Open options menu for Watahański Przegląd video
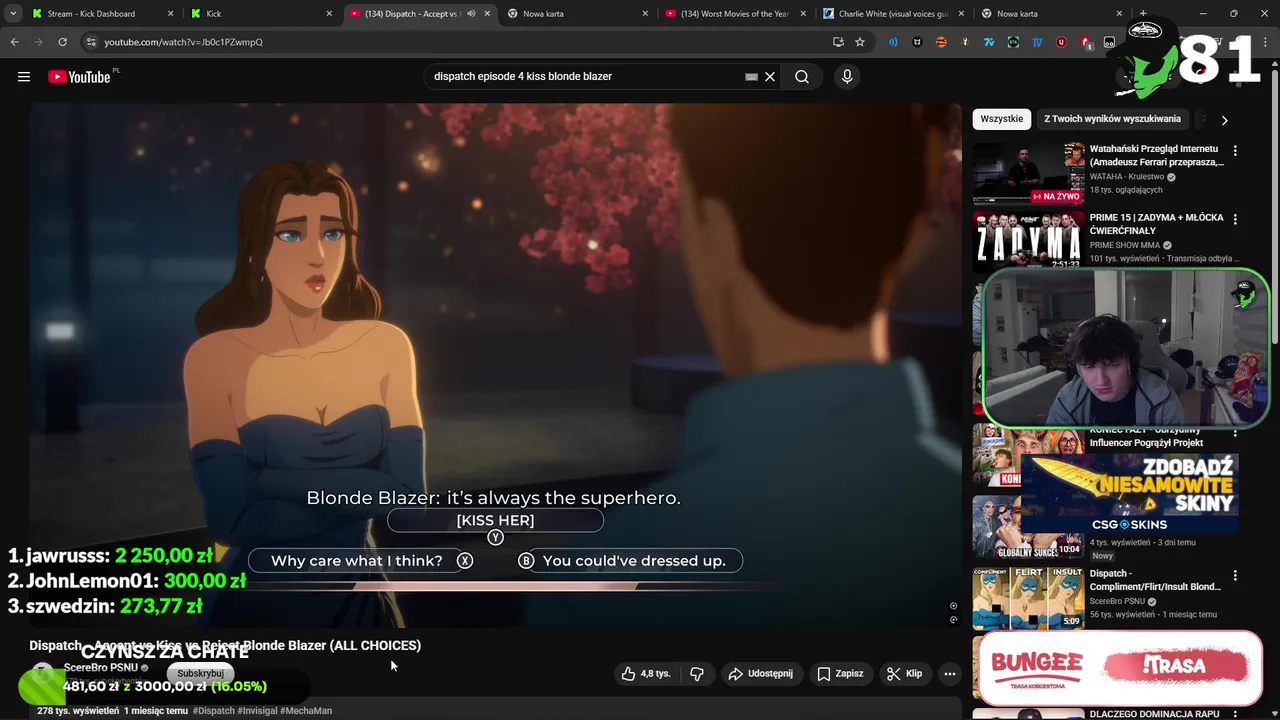 [x=1235, y=150]
